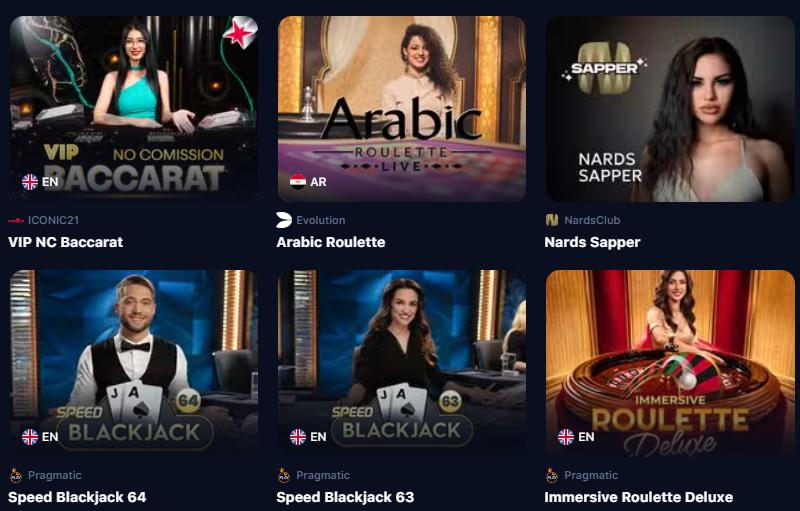This screenshot has height=511, width=800.
Task: Open the VIP NC Baccarat game thumbnail
Action: [x=134, y=109]
